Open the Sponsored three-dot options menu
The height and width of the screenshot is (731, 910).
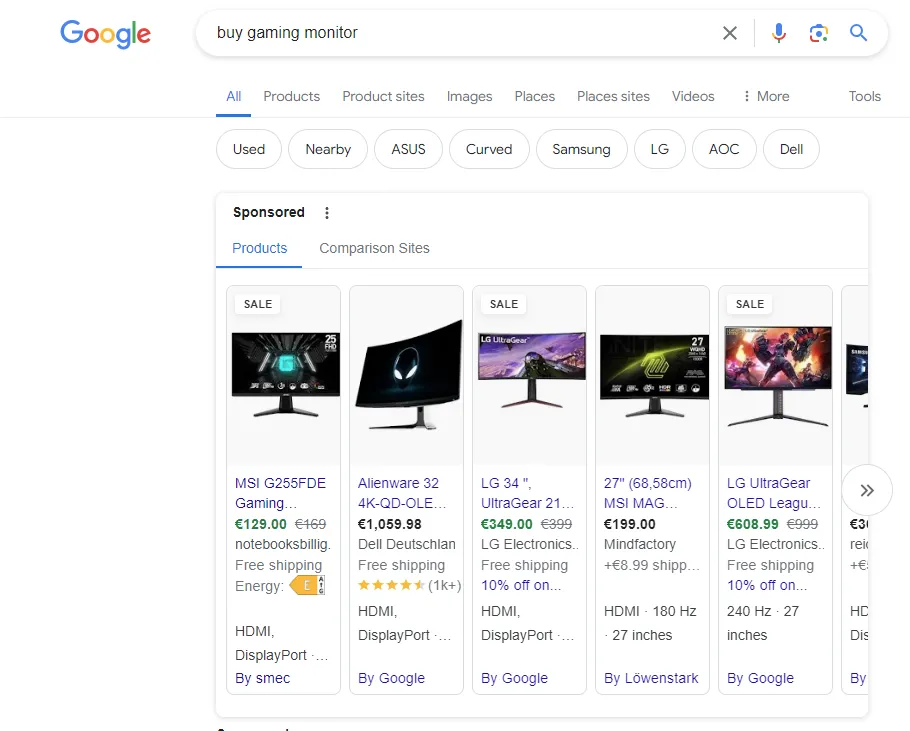326,213
